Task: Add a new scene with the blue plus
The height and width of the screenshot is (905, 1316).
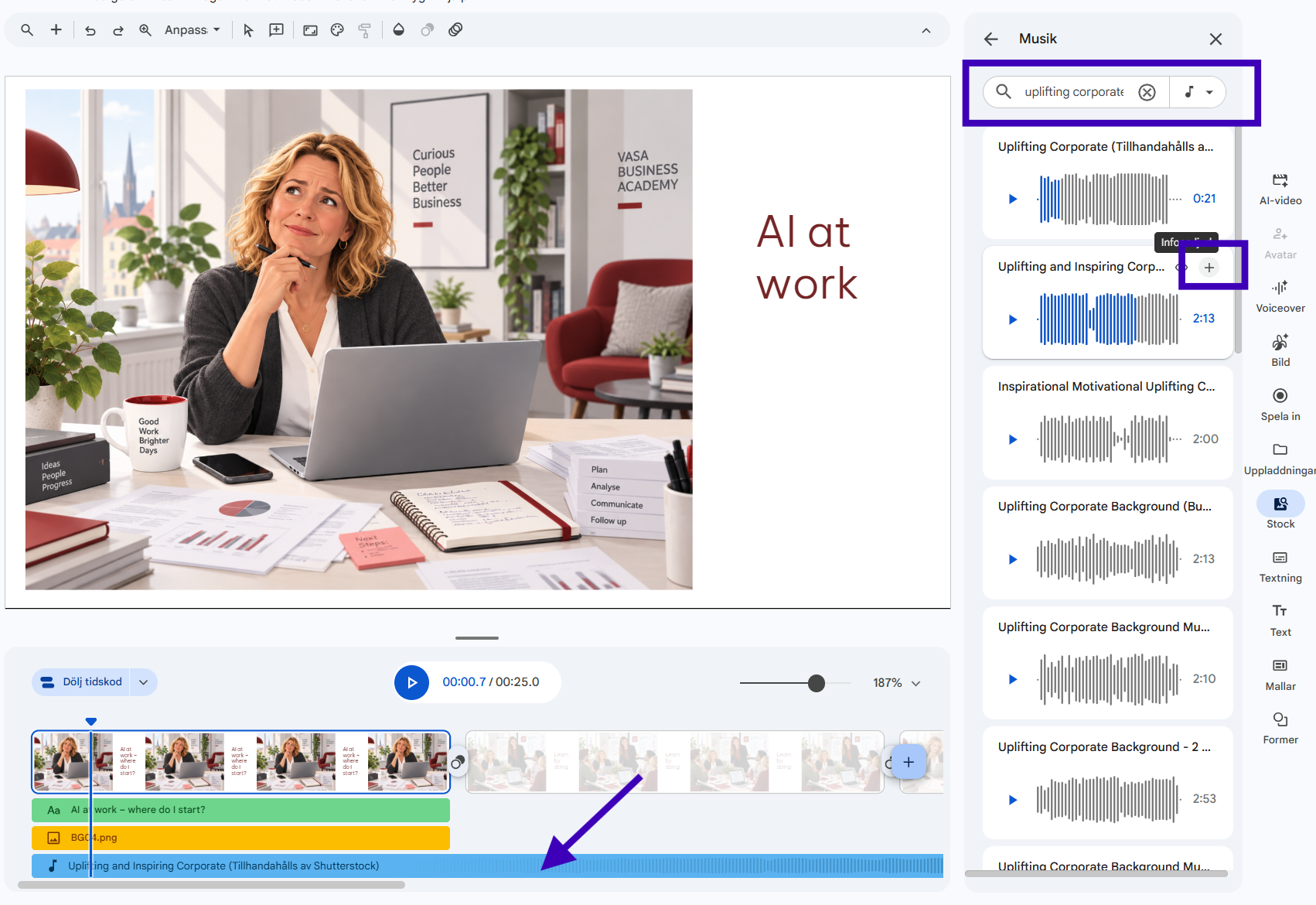Action: 909,762
